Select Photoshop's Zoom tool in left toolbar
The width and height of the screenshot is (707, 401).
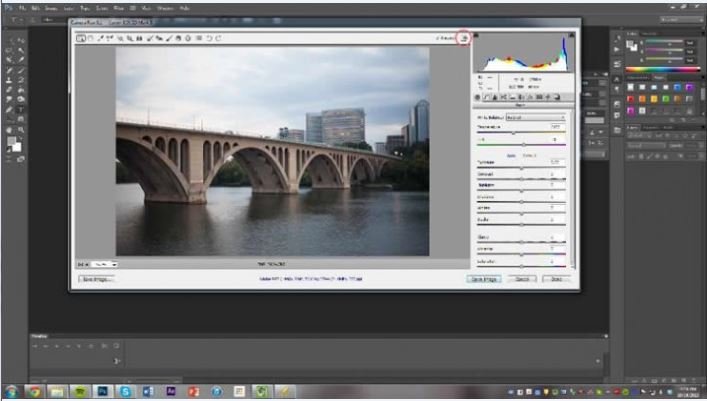click(x=21, y=130)
